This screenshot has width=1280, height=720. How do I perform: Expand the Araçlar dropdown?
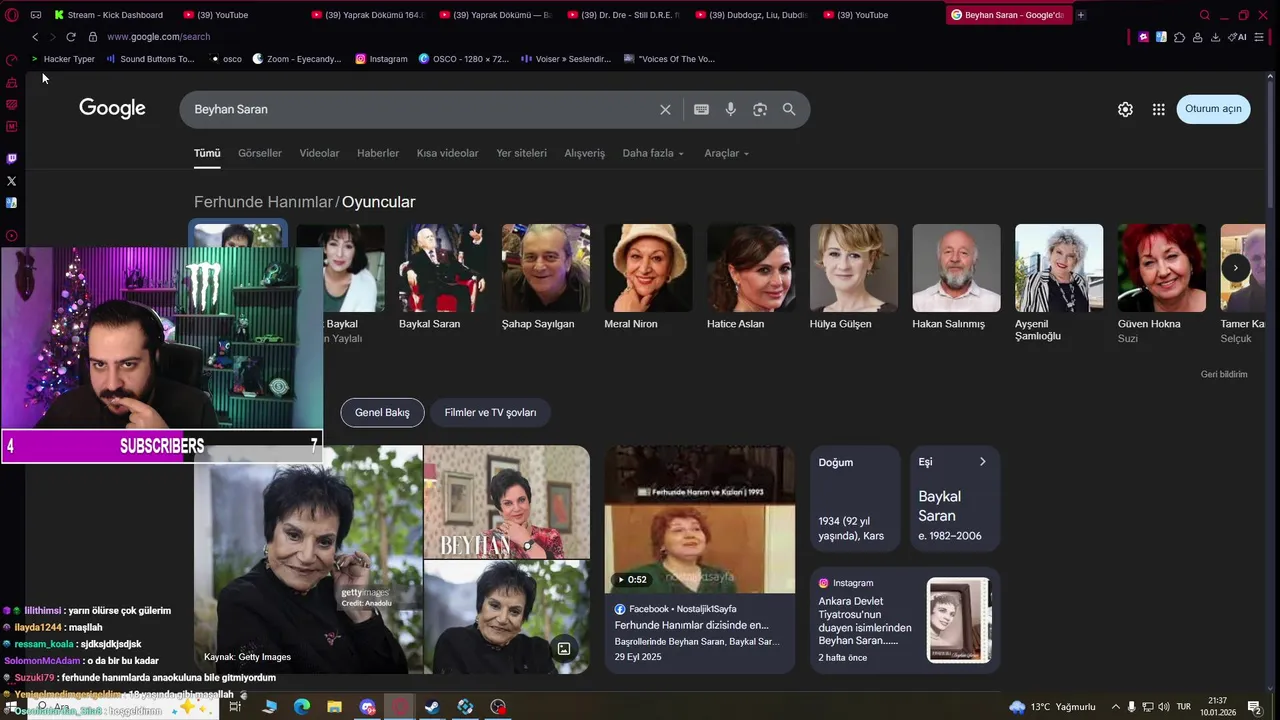[x=727, y=153]
